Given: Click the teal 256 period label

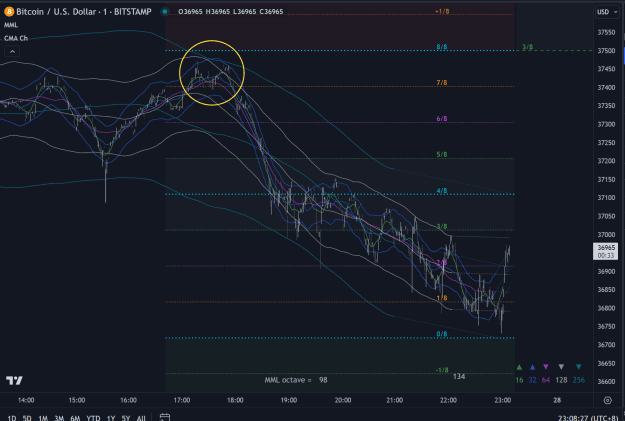Looking at the screenshot, I should [x=578, y=380].
